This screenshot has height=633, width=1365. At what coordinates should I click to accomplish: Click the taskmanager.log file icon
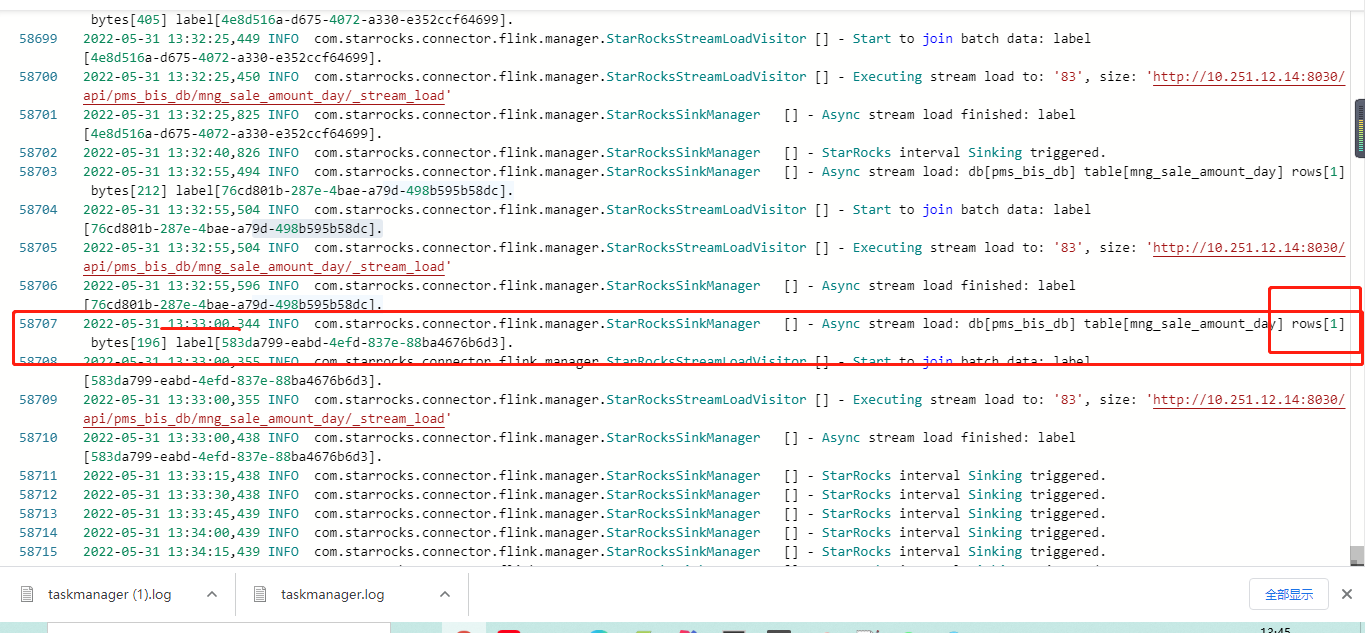pyautogui.click(x=260, y=594)
